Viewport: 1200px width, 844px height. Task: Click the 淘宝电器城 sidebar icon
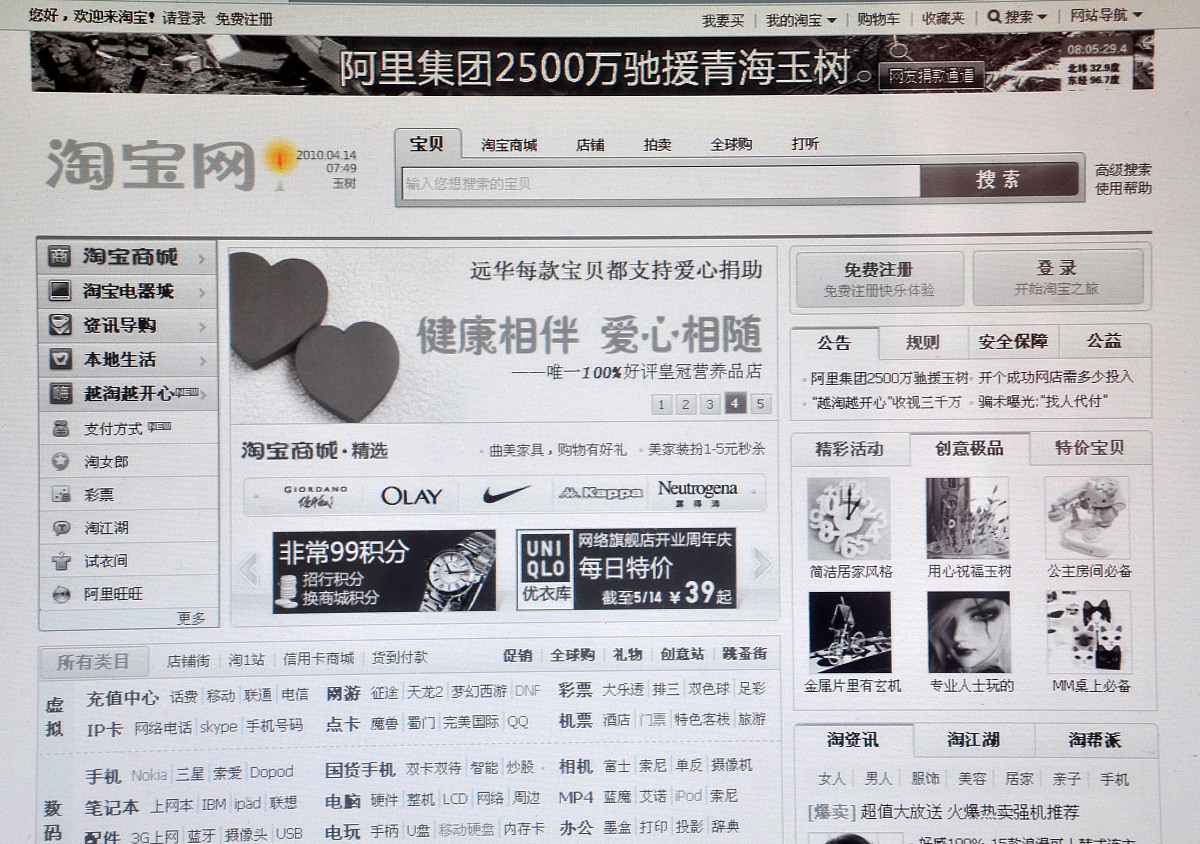(x=61, y=291)
